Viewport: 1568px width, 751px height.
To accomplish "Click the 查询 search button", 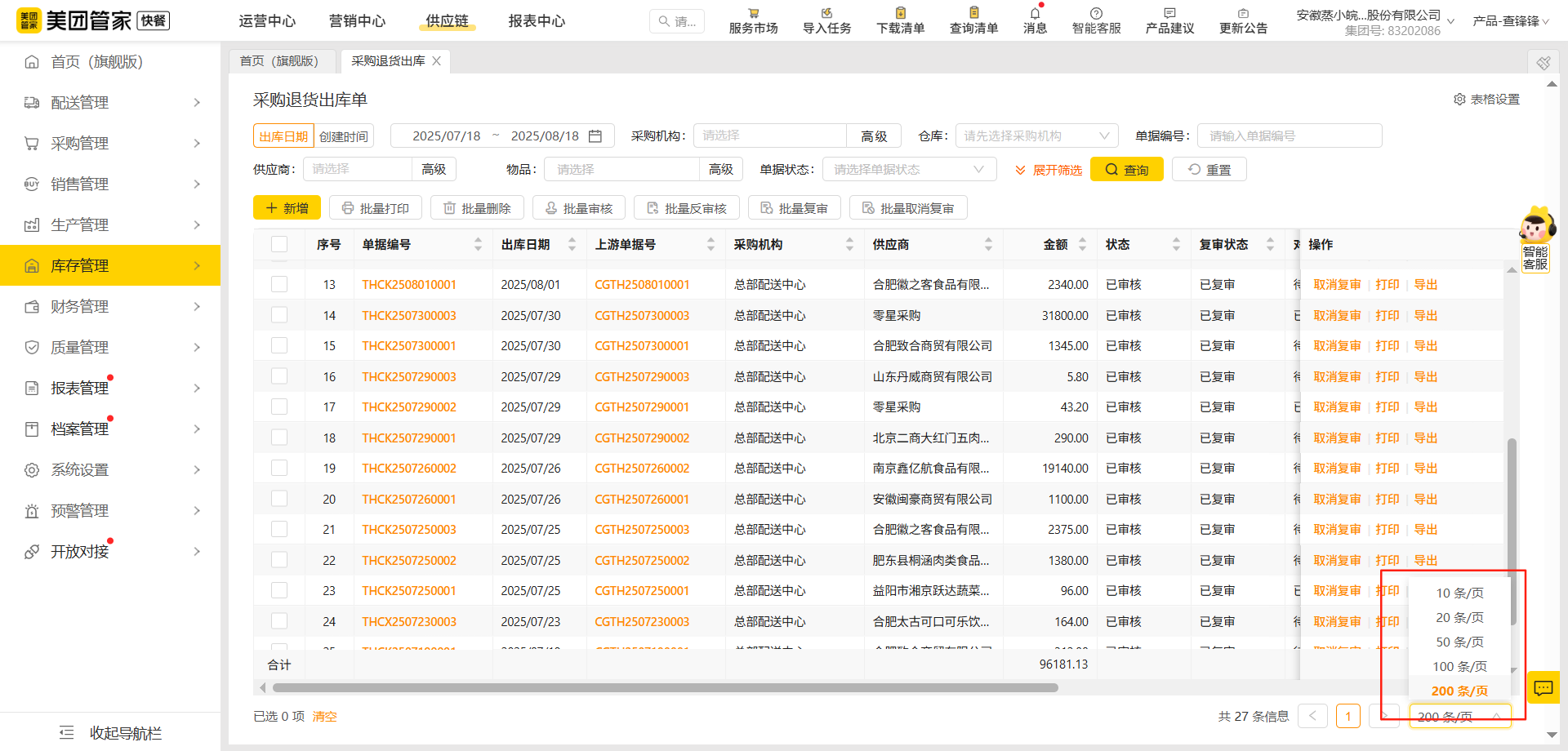I will tap(1126, 169).
